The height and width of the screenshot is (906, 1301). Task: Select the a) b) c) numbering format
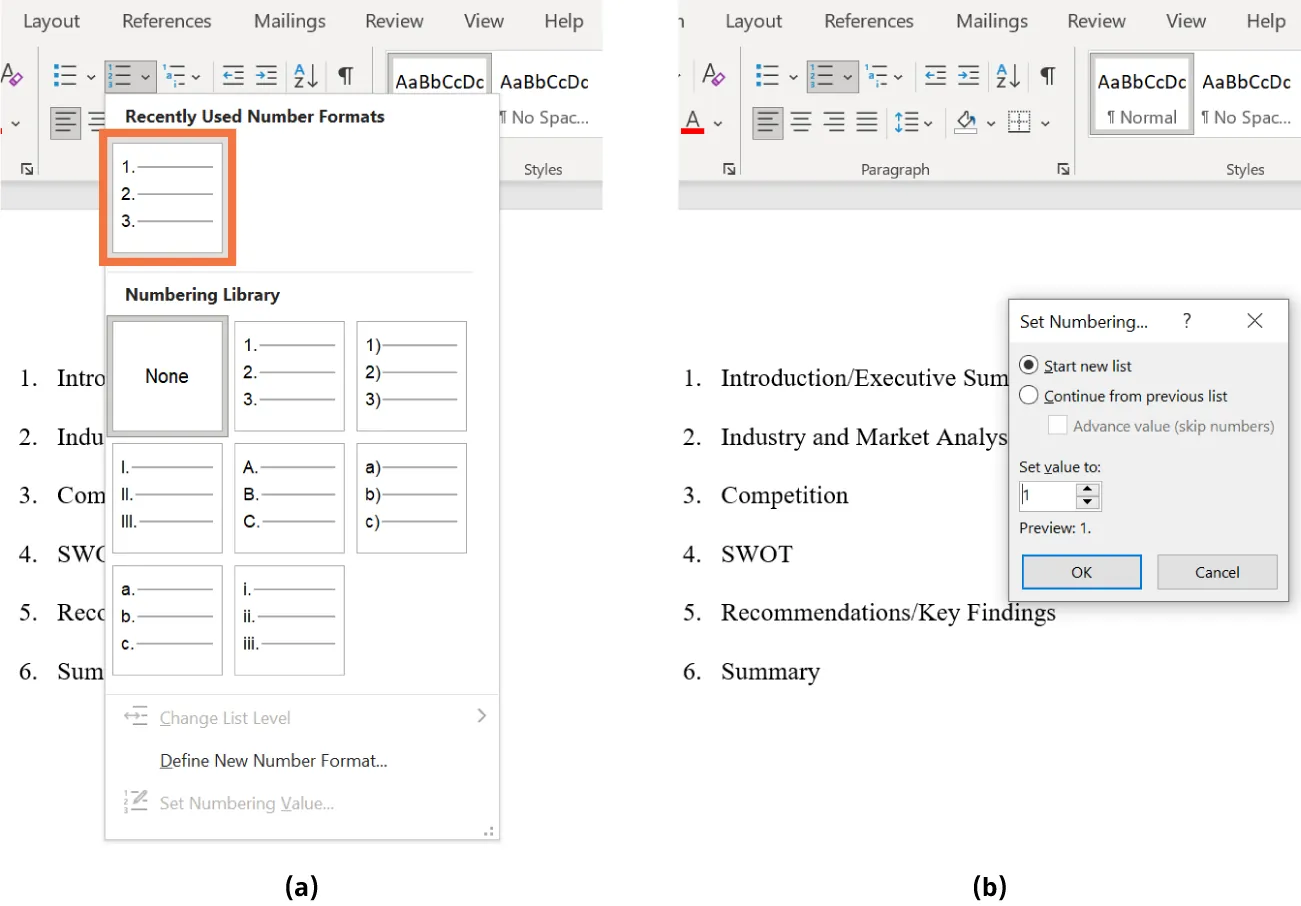411,497
